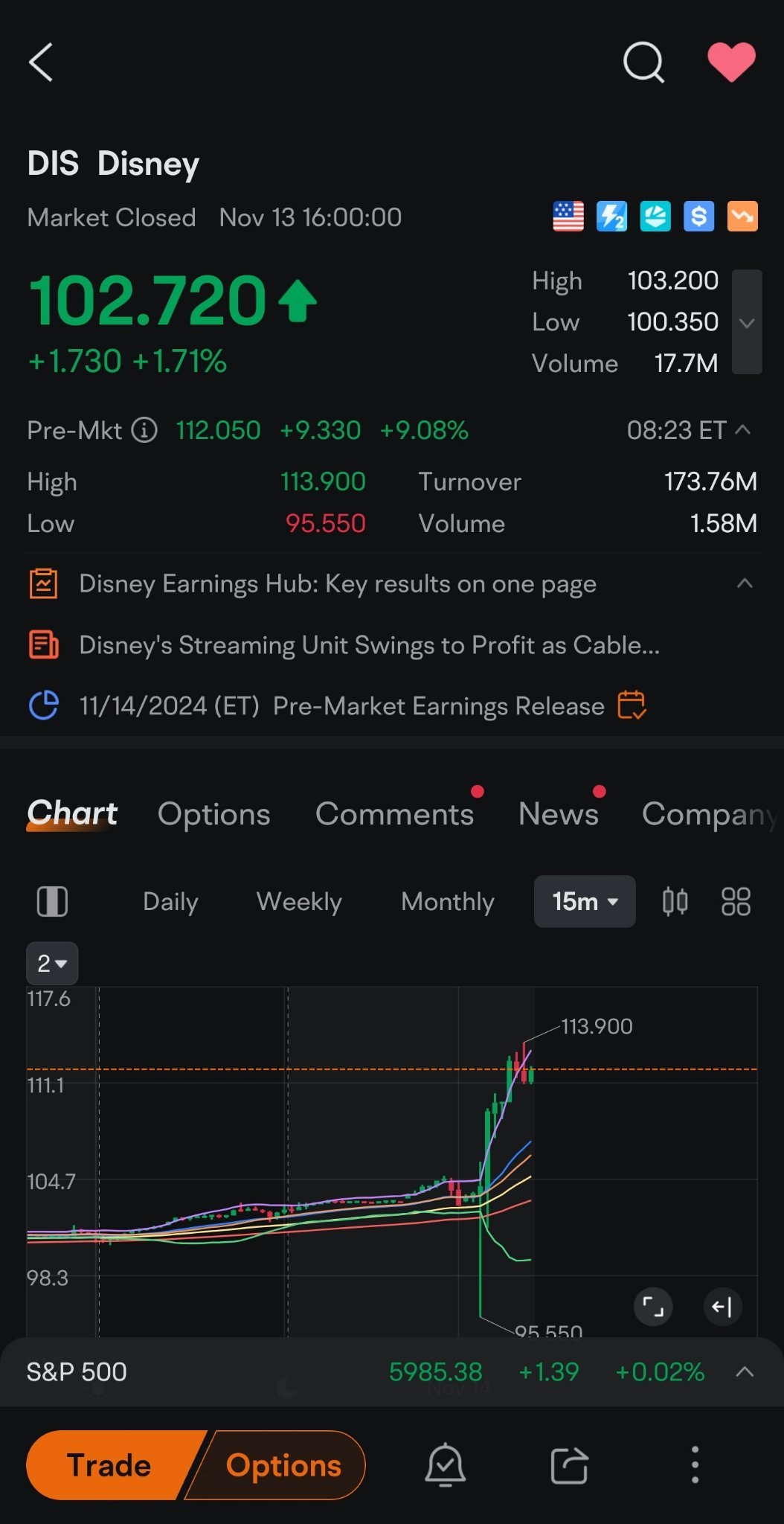The height and width of the screenshot is (1524, 784).
Task: Open the Pre-Mkt info icon
Action: (x=144, y=430)
